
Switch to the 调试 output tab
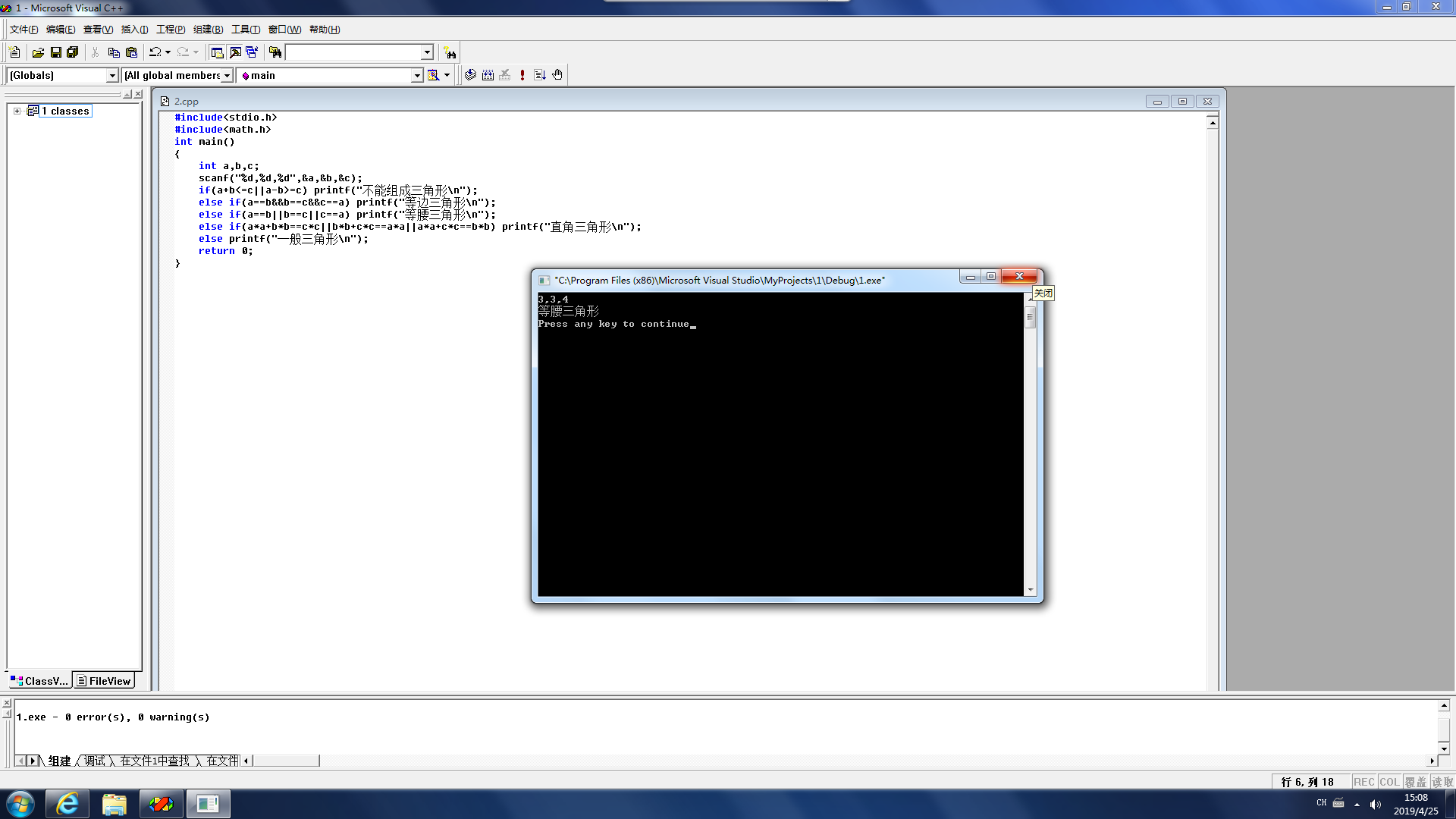[x=95, y=761]
